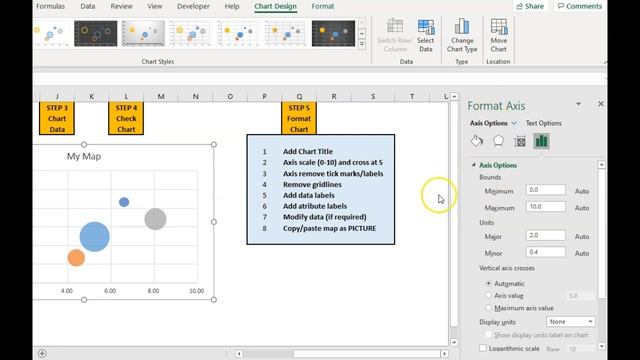
Task: Open the Display units dropdown
Action: [x=571, y=322]
